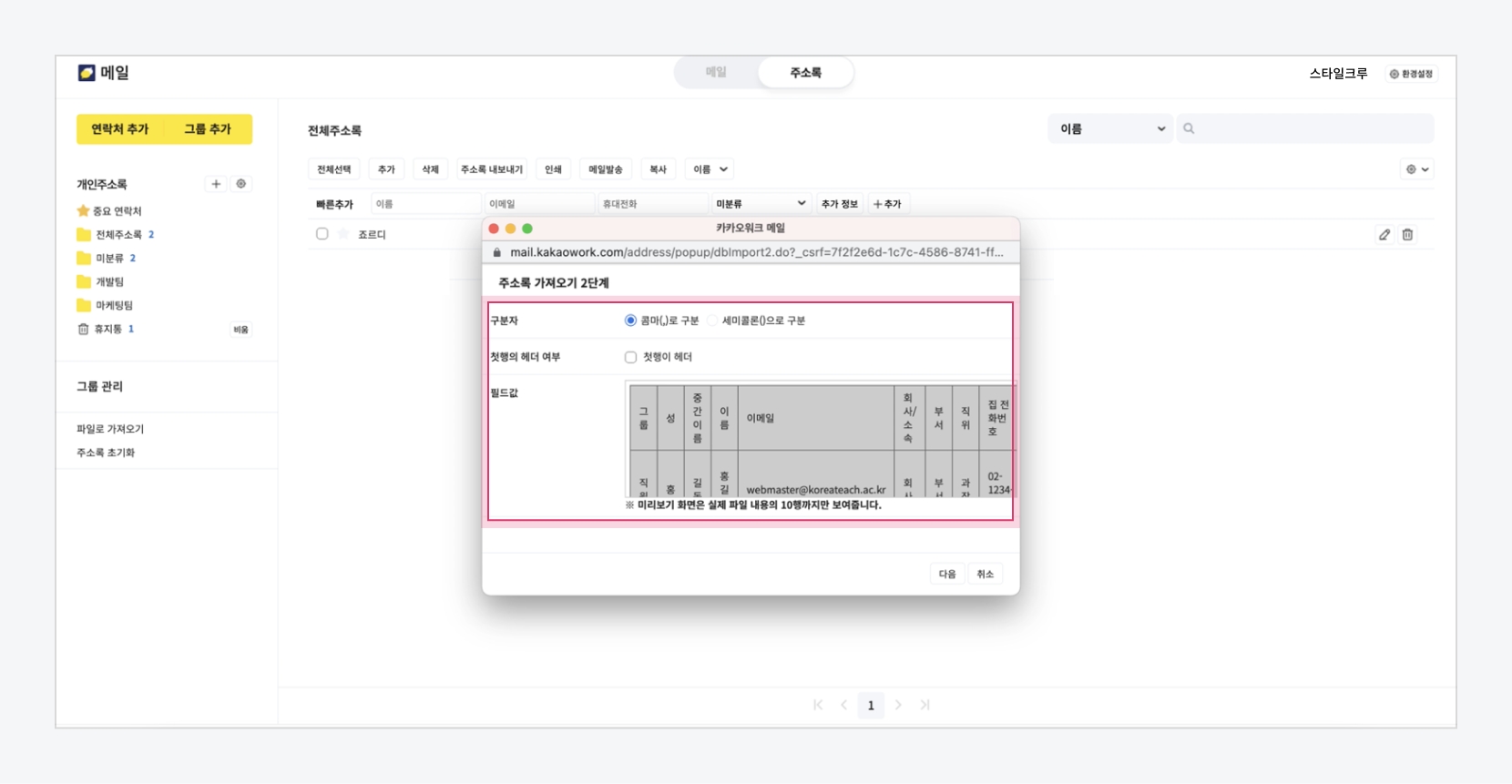Select the 세미콜론으로 구분 radio option

[712, 321]
